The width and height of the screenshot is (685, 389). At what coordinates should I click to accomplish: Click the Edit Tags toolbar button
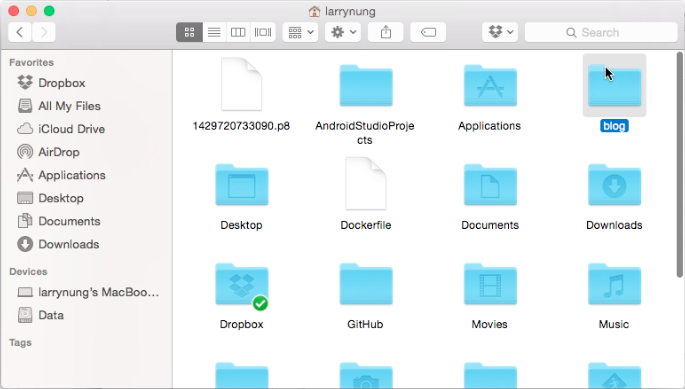(x=428, y=32)
